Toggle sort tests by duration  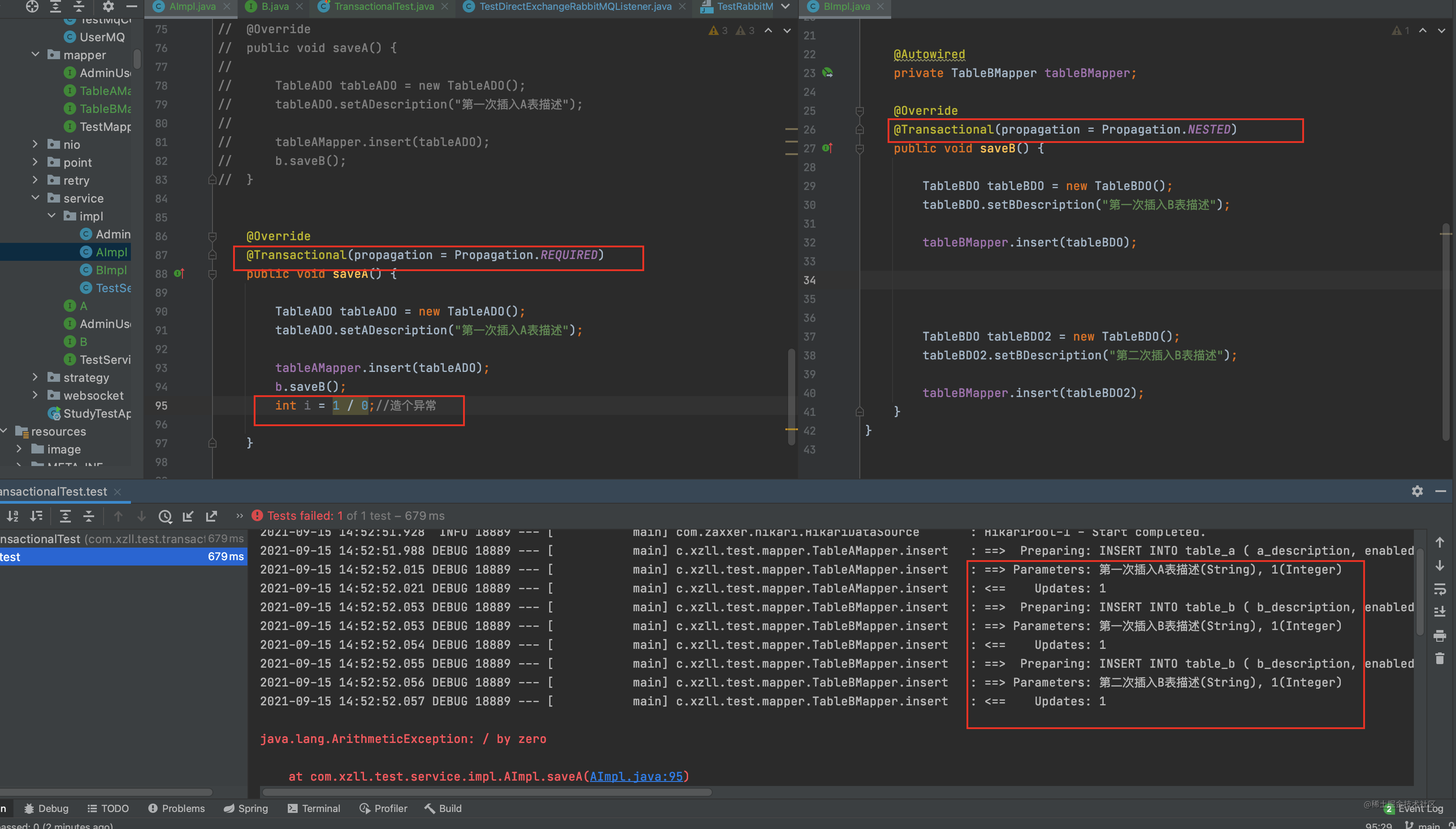(x=36, y=516)
